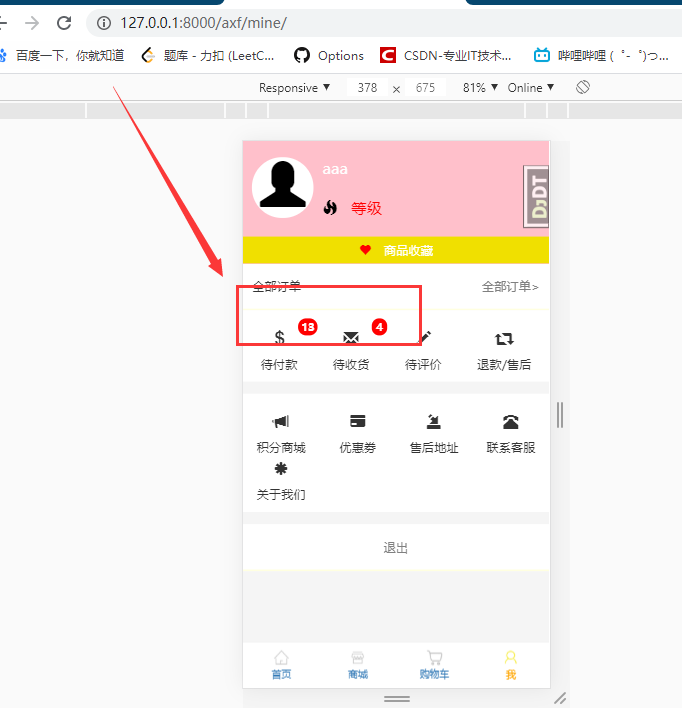Open 待付款 label
The width and height of the screenshot is (682, 708).
279,364
